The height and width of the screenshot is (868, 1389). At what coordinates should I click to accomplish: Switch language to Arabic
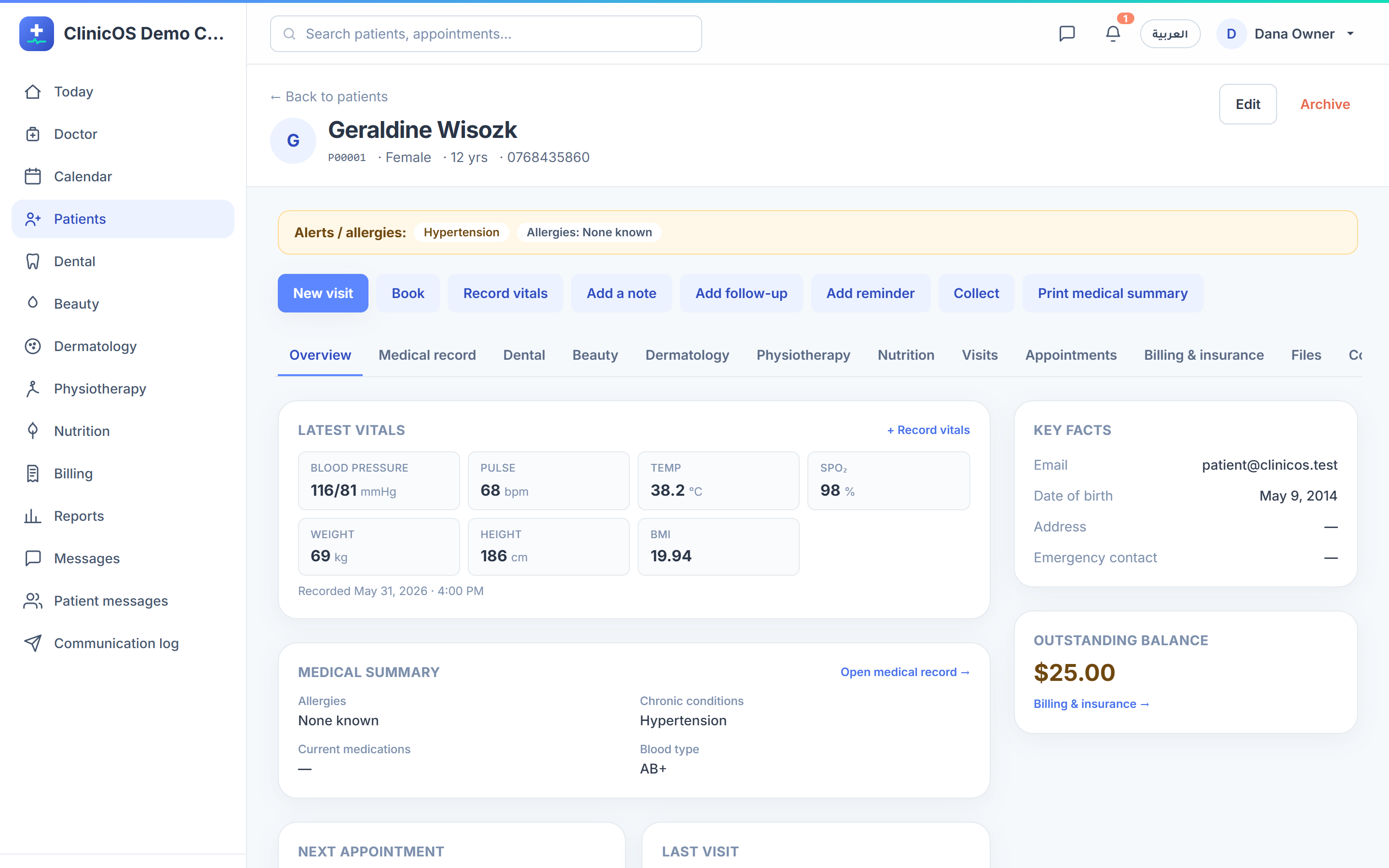[1170, 34]
